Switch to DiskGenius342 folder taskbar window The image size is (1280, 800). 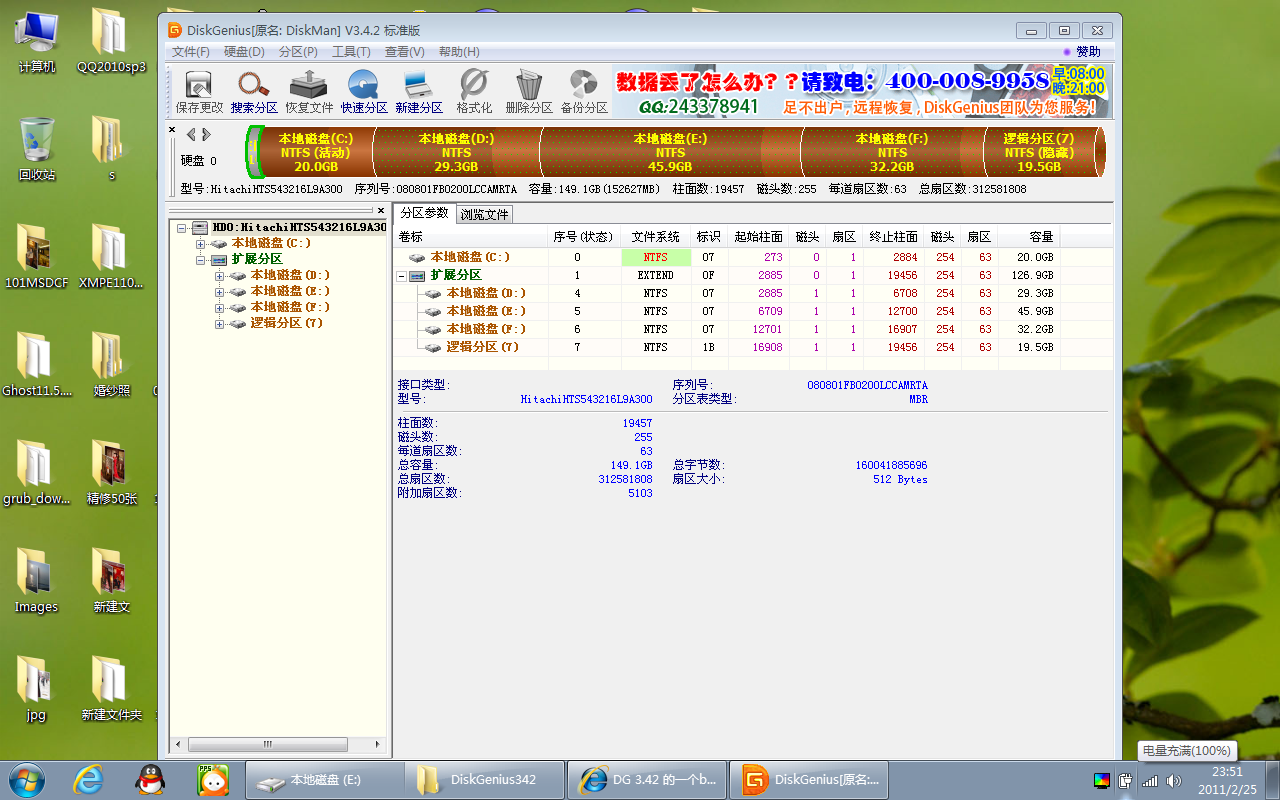coord(485,780)
